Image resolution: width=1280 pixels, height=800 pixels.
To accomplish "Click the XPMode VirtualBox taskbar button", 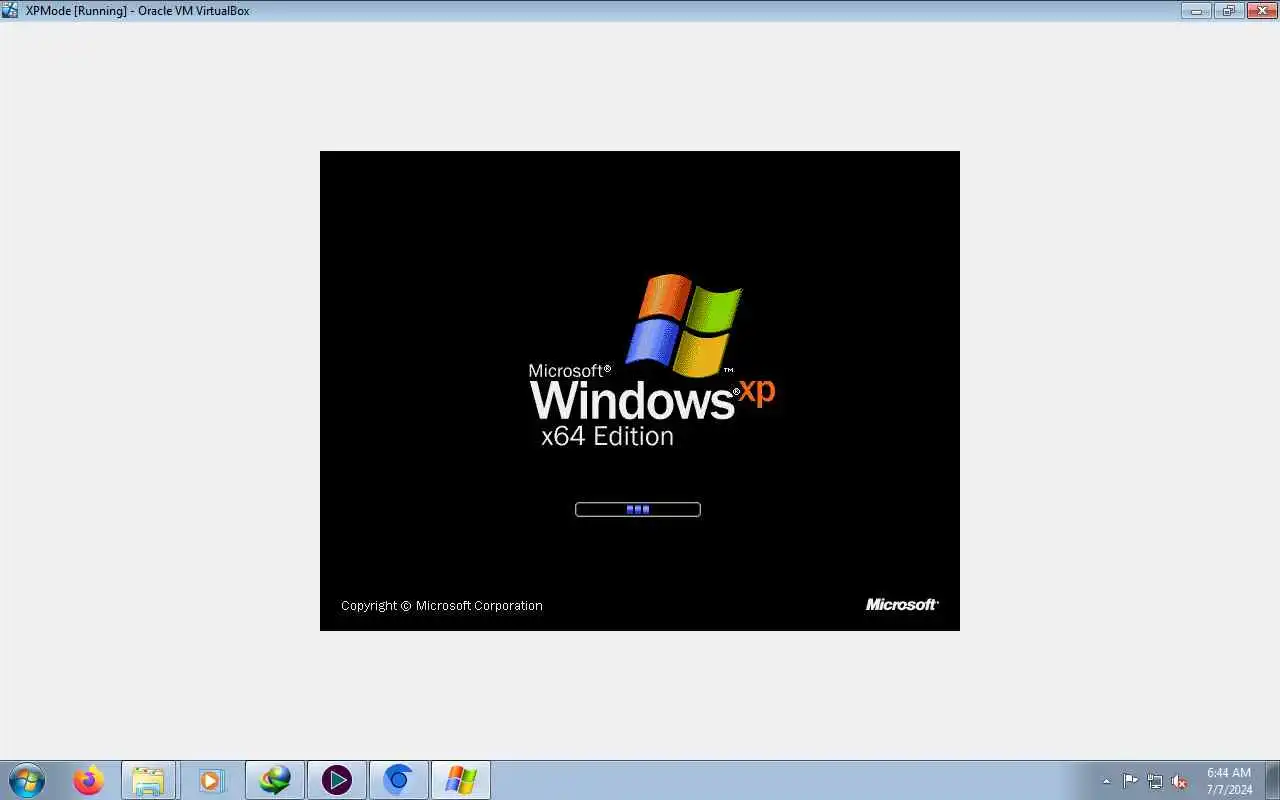I will (x=461, y=780).
